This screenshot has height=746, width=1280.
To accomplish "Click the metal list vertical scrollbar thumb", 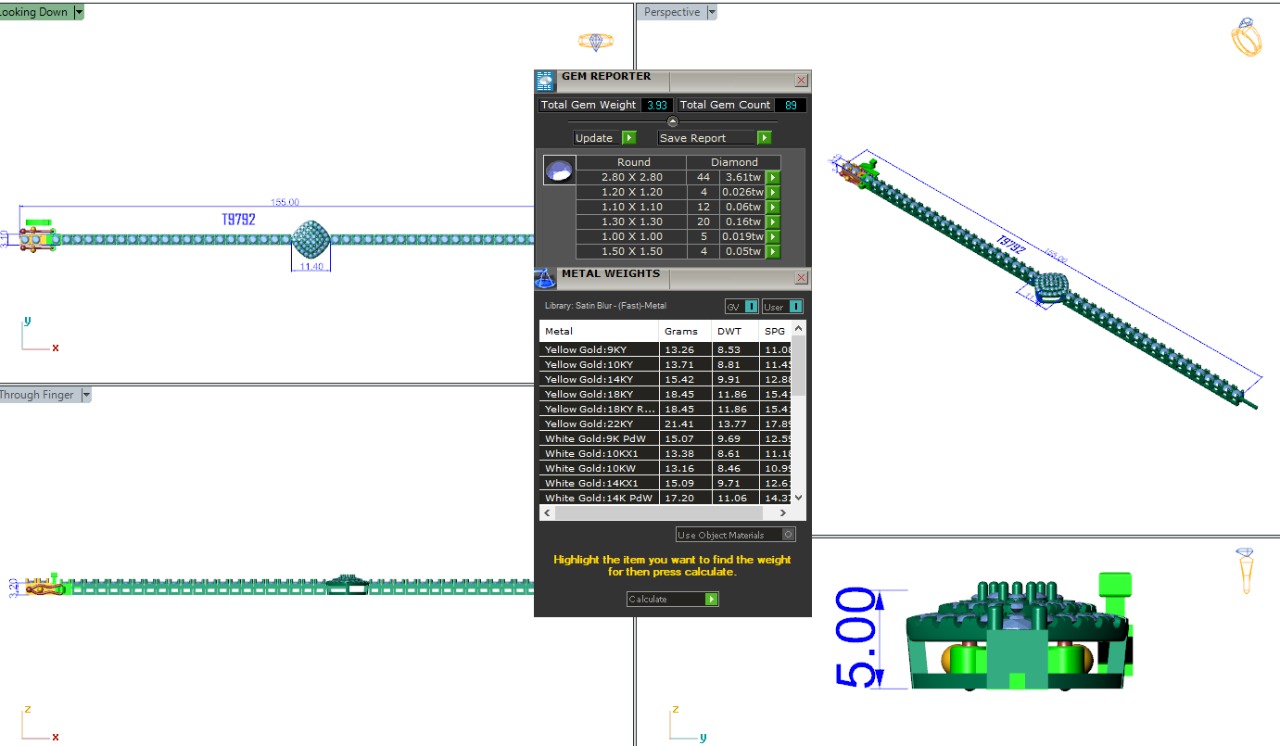I will (798, 367).
